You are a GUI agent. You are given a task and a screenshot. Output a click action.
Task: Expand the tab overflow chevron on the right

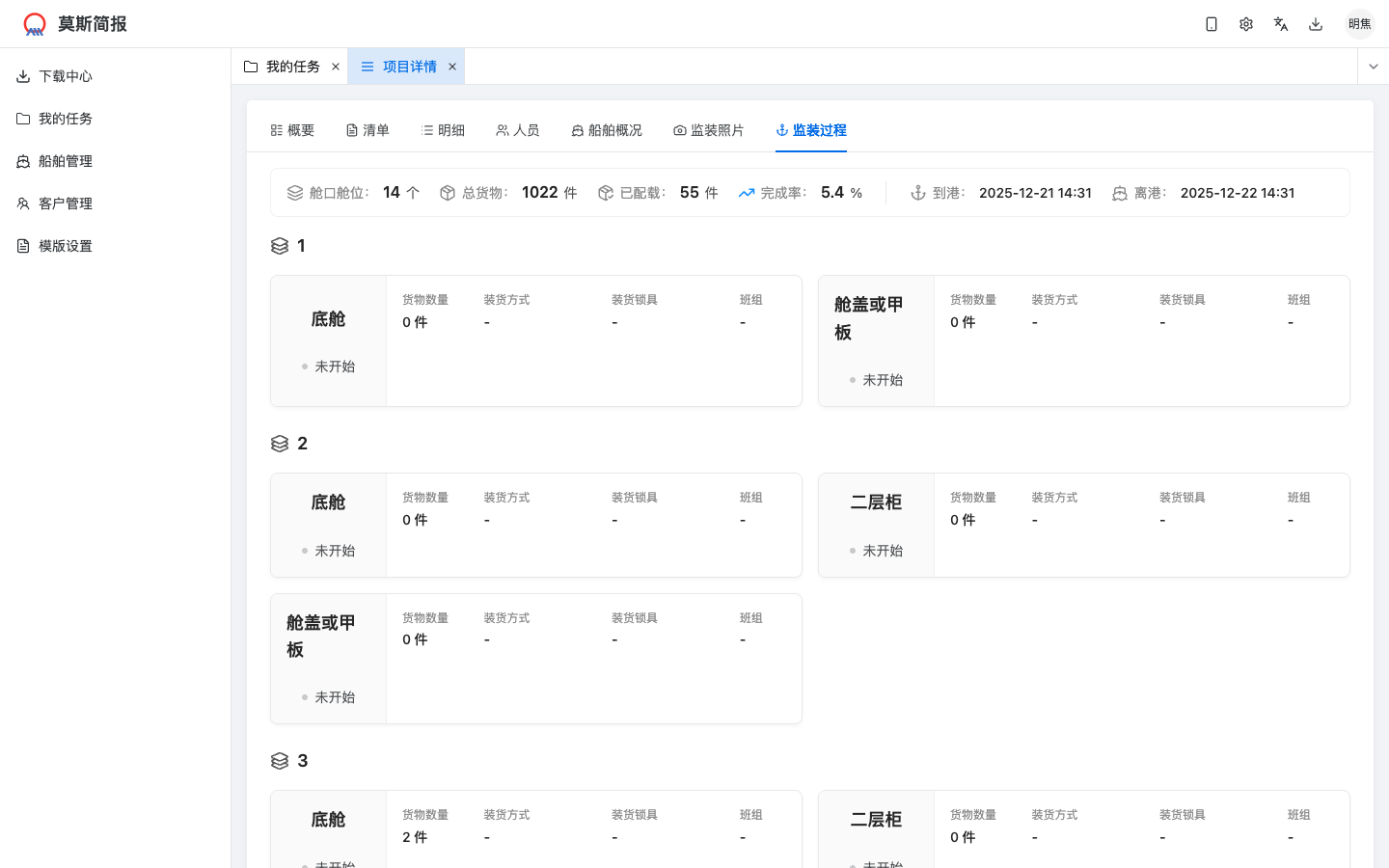coord(1373,66)
